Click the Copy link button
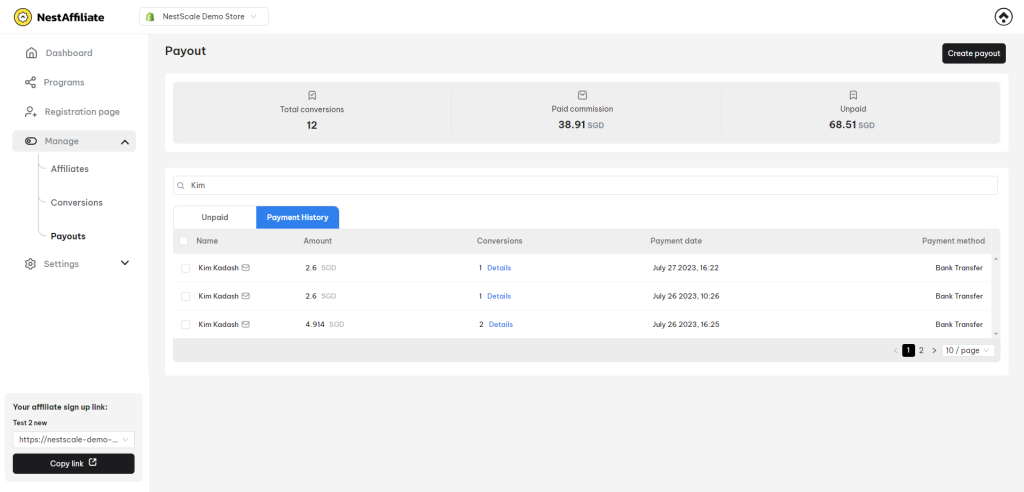The width and height of the screenshot is (1024, 492). pyautogui.click(x=74, y=463)
